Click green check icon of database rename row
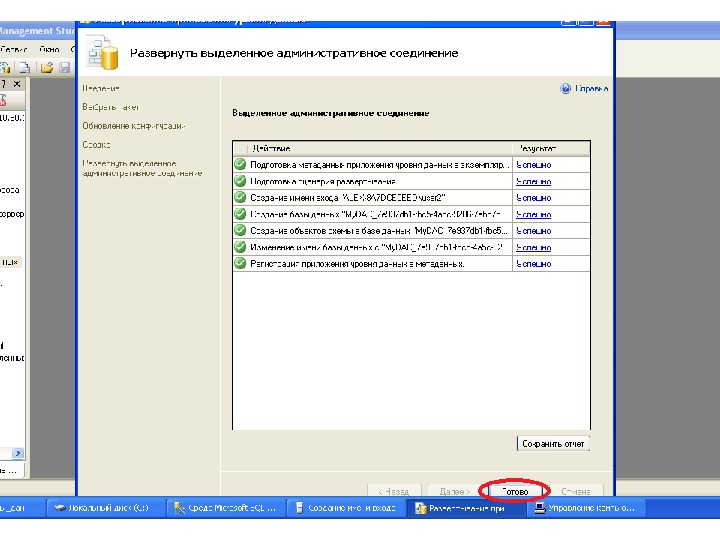 pos(240,247)
